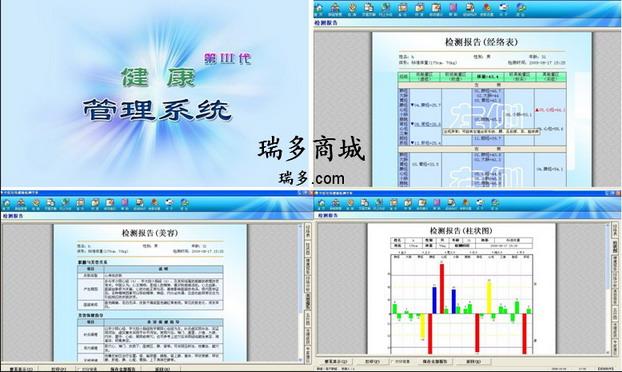The width and height of the screenshot is (622, 372).
Task: Click the vertical scrollbar in beauty report window
Action: (x=300, y=293)
